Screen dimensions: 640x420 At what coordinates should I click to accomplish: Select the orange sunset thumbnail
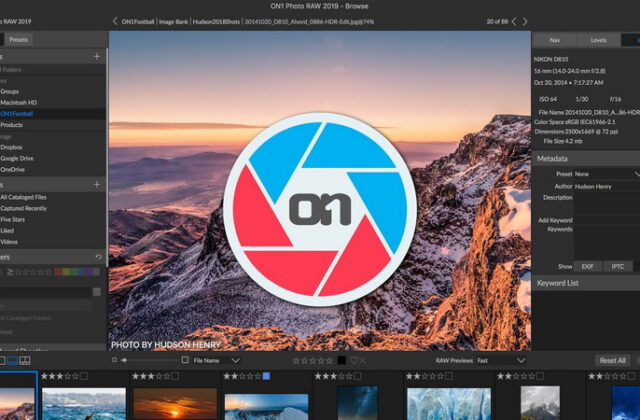pyautogui.click(x=175, y=403)
